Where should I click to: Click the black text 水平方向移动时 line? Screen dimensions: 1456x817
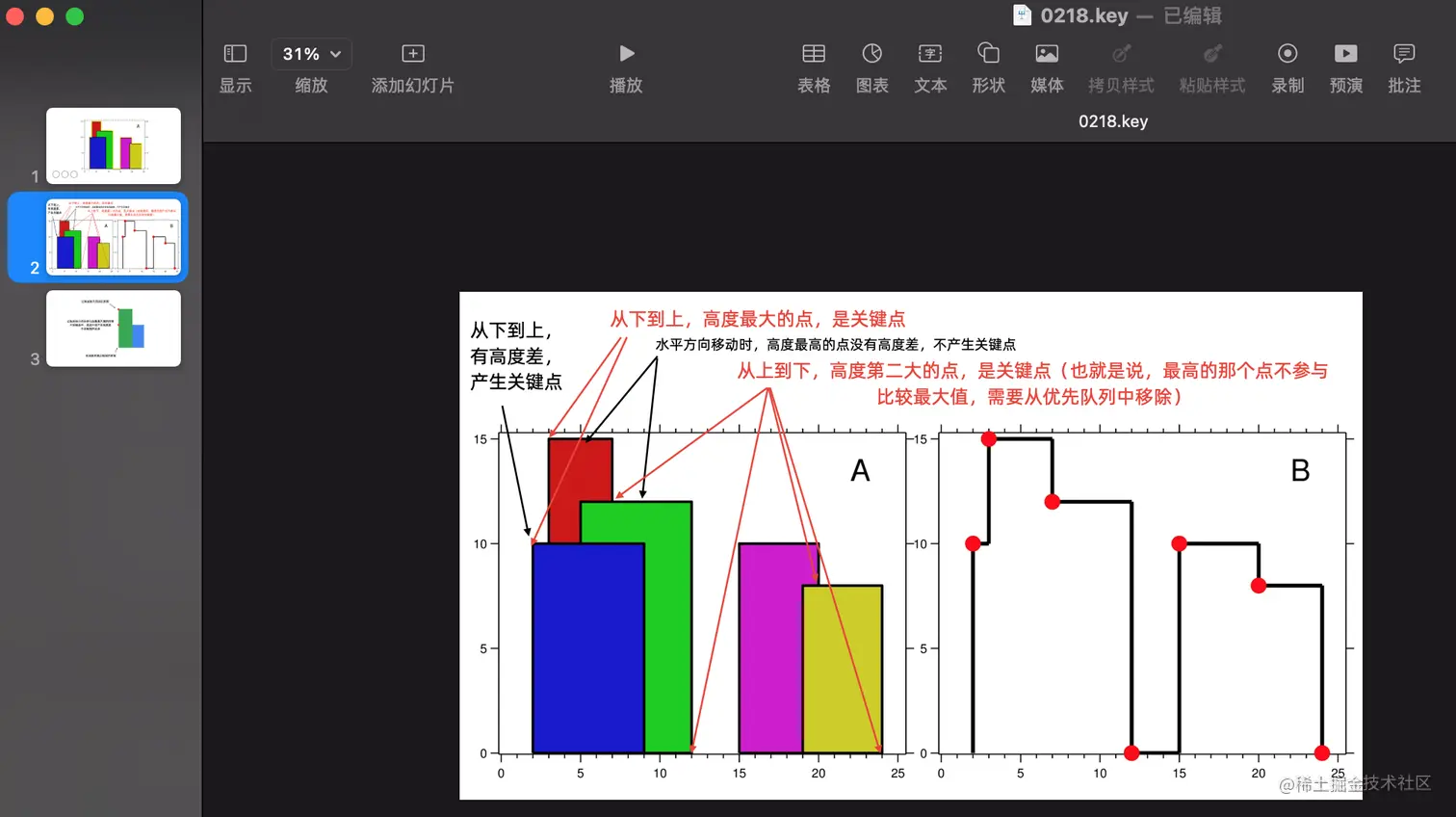[836, 344]
